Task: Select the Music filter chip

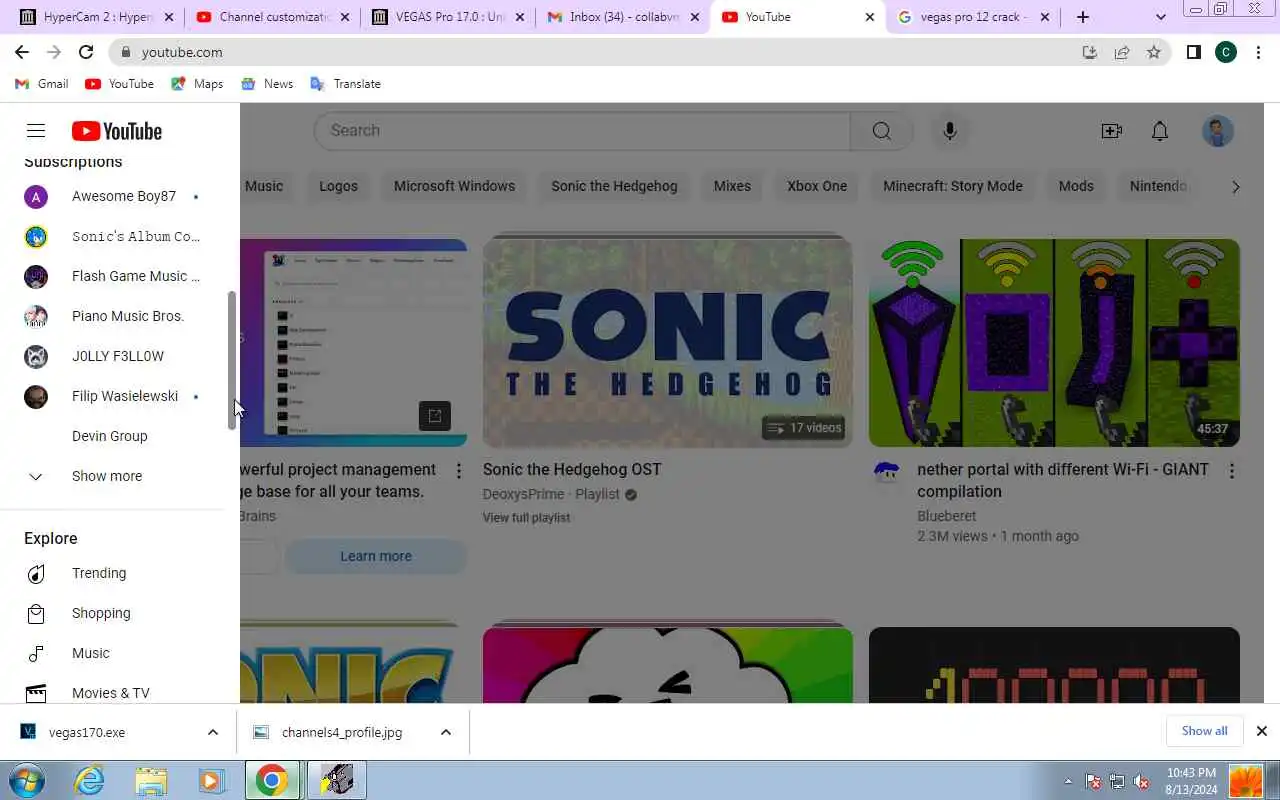Action: pos(264,186)
